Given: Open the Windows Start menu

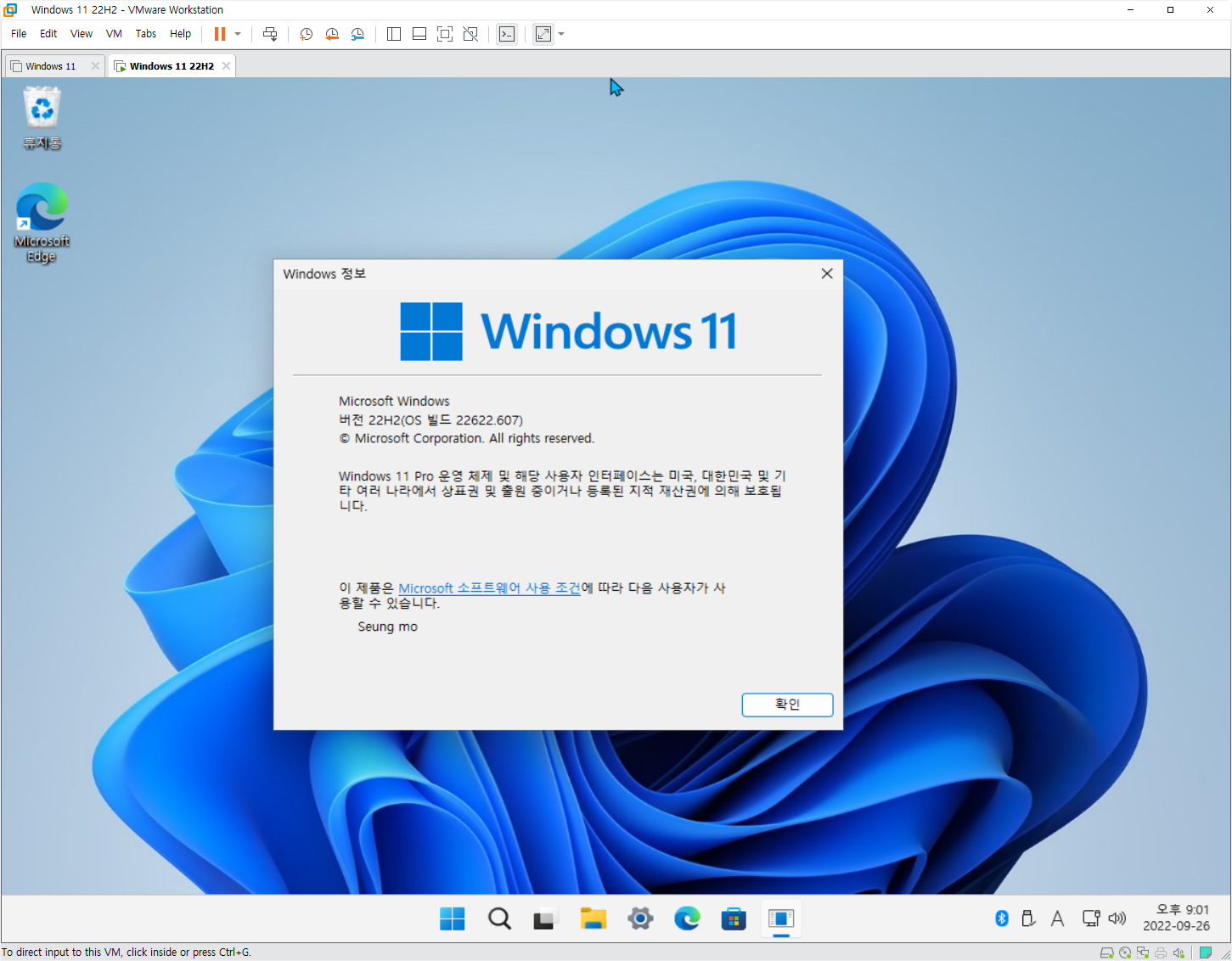Looking at the screenshot, I should coord(453,919).
